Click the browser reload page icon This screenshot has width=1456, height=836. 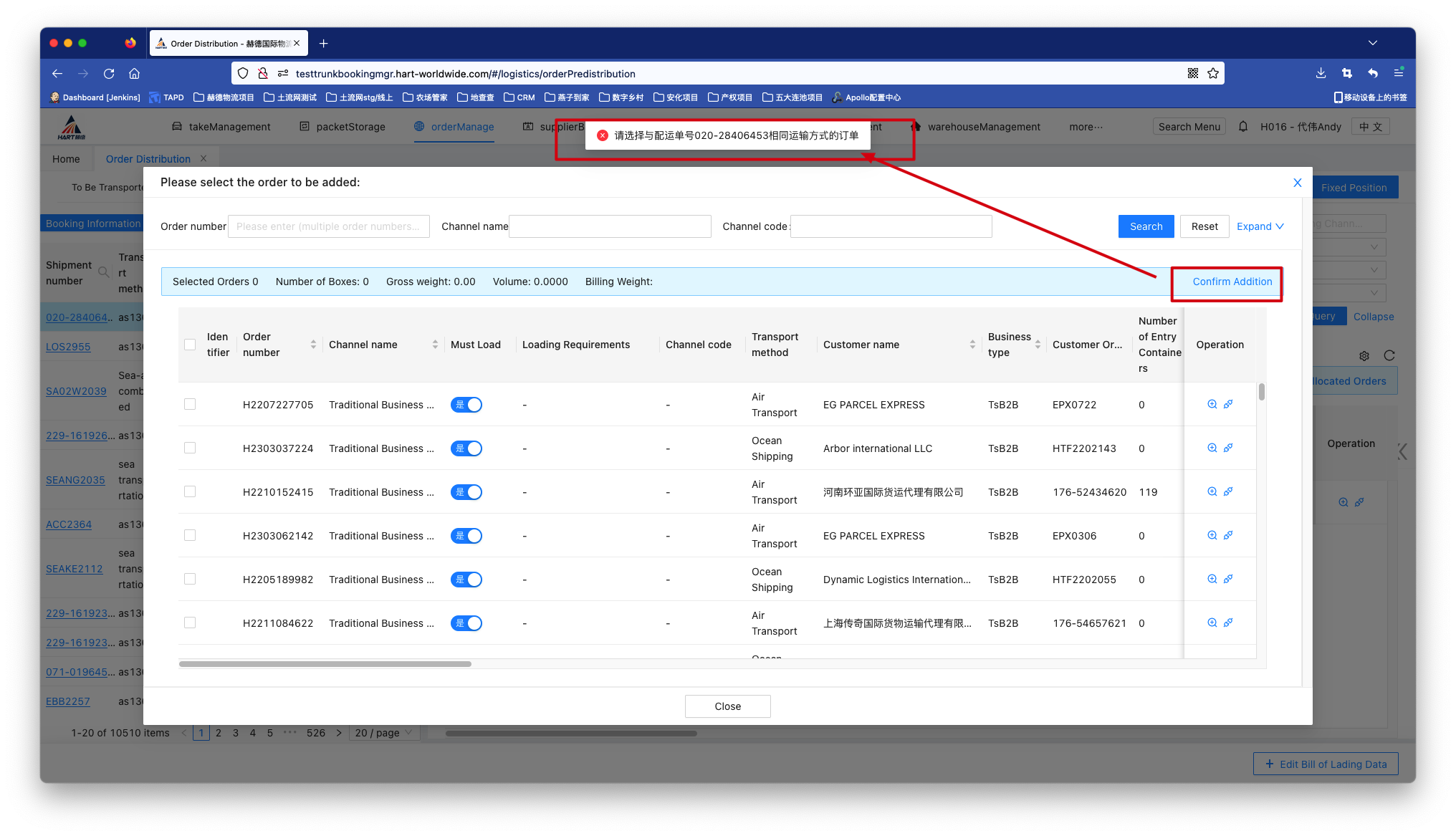[109, 73]
